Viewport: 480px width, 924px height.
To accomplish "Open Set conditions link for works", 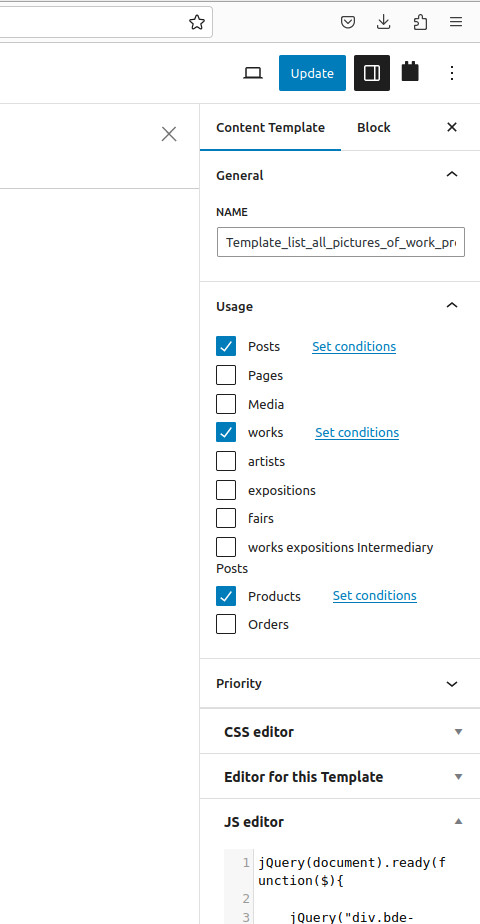I will point(357,433).
